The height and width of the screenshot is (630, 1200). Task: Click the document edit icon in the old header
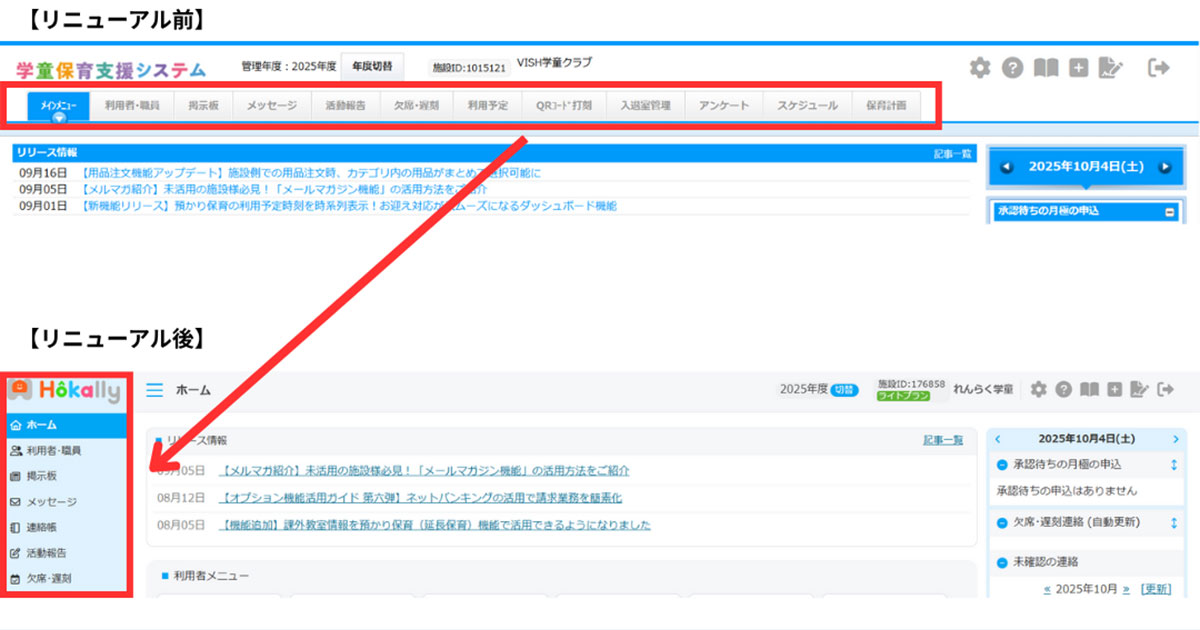pos(1110,68)
